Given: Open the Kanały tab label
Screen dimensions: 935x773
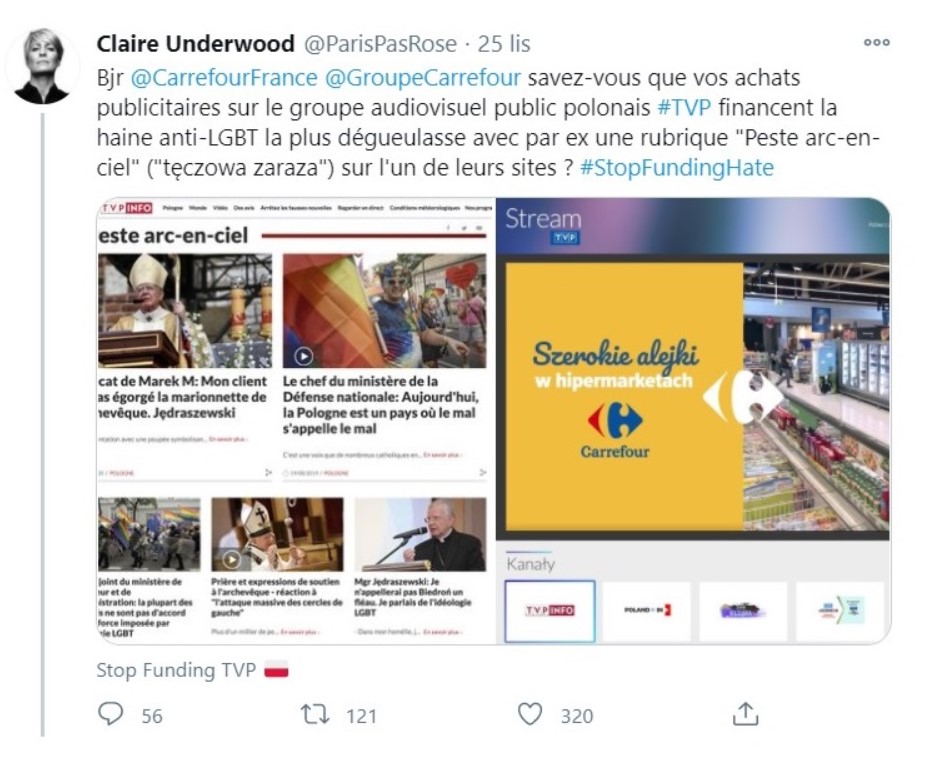Looking at the screenshot, I should (x=530, y=564).
